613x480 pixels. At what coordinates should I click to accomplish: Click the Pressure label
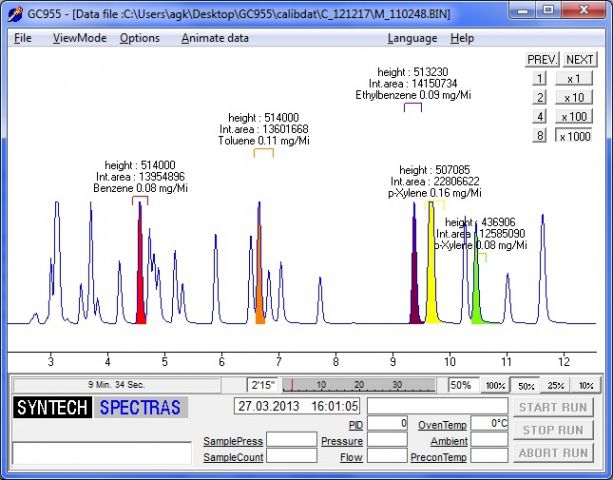342,441
